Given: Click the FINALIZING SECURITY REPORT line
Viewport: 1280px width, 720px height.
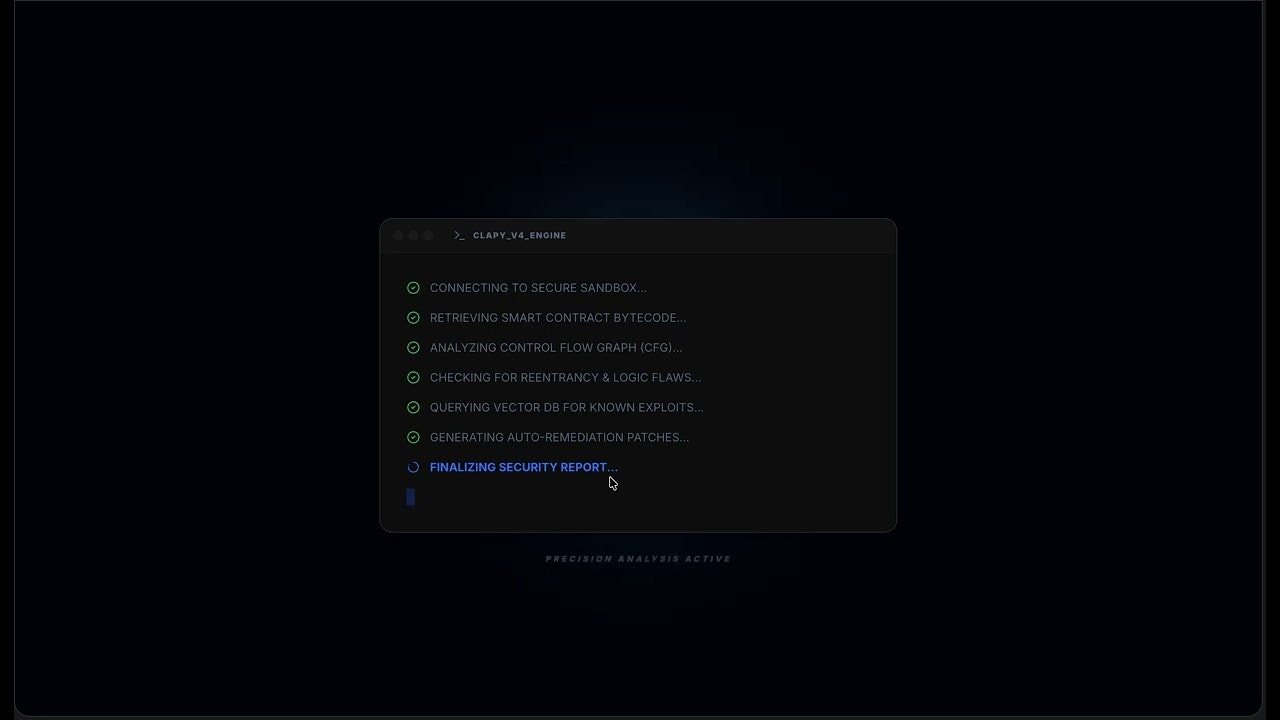Looking at the screenshot, I should pyautogui.click(x=523, y=467).
